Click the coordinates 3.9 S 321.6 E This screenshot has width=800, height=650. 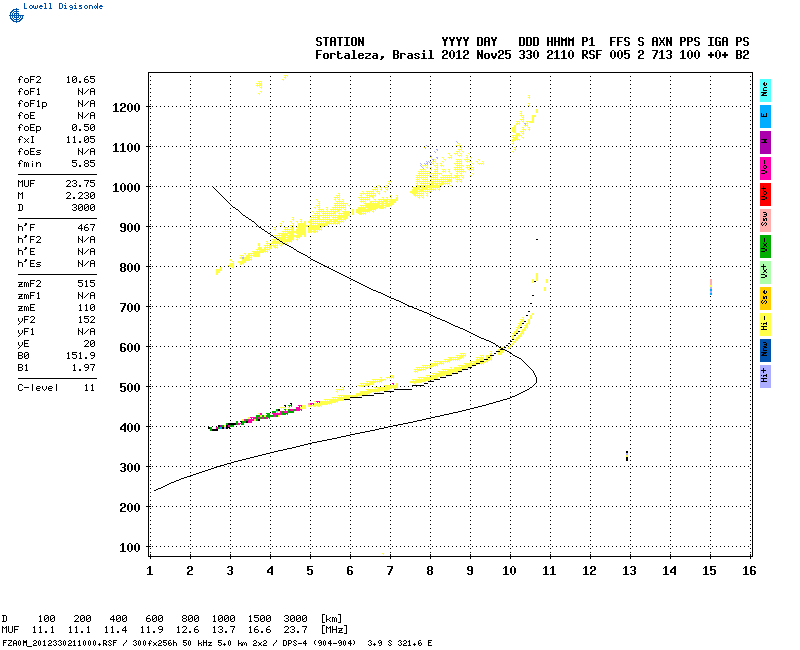tap(399, 643)
